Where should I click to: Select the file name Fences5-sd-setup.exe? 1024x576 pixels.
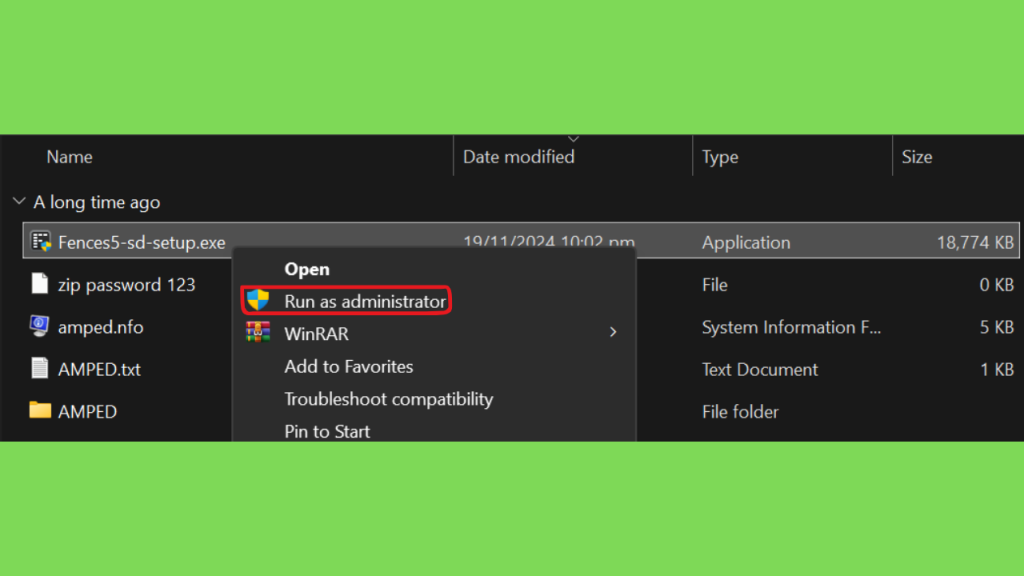(x=142, y=242)
